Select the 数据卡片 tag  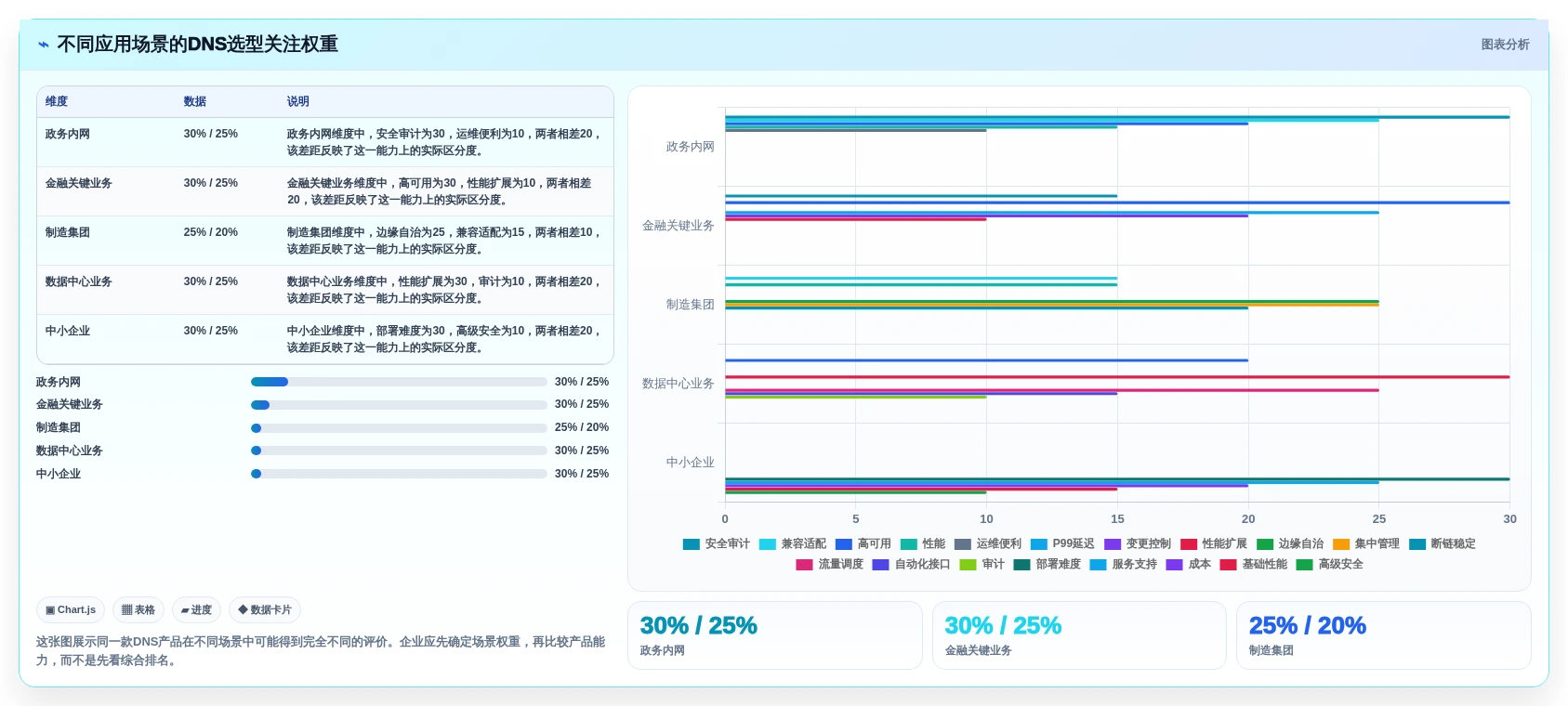tap(265, 610)
